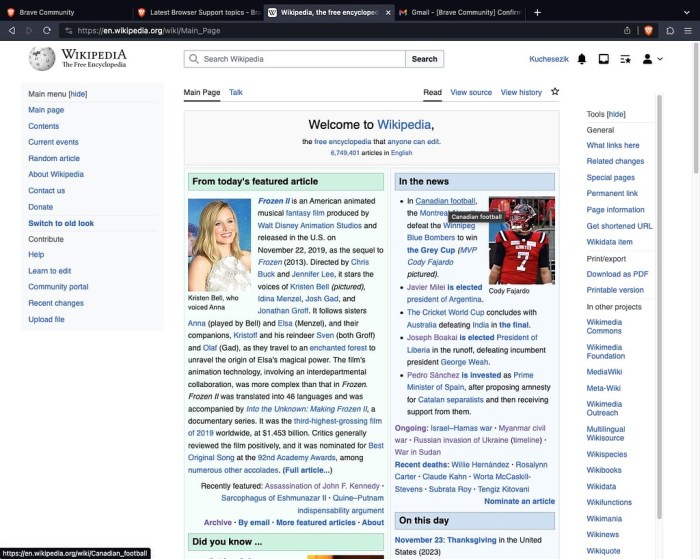Select the View history tab
This screenshot has width=700, height=559.
point(521,92)
